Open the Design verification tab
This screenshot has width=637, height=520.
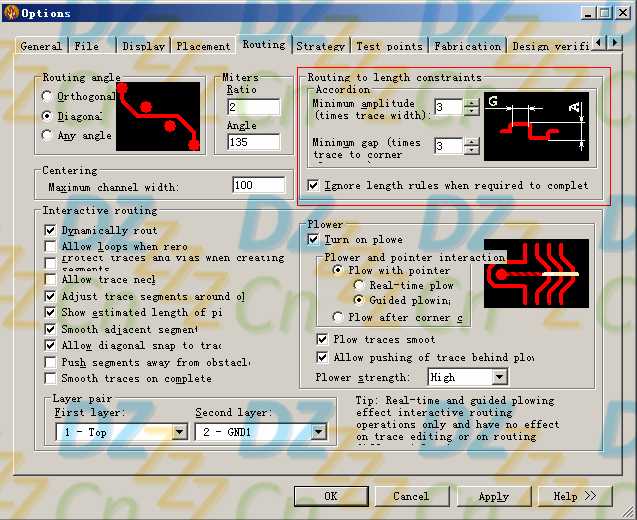point(550,46)
